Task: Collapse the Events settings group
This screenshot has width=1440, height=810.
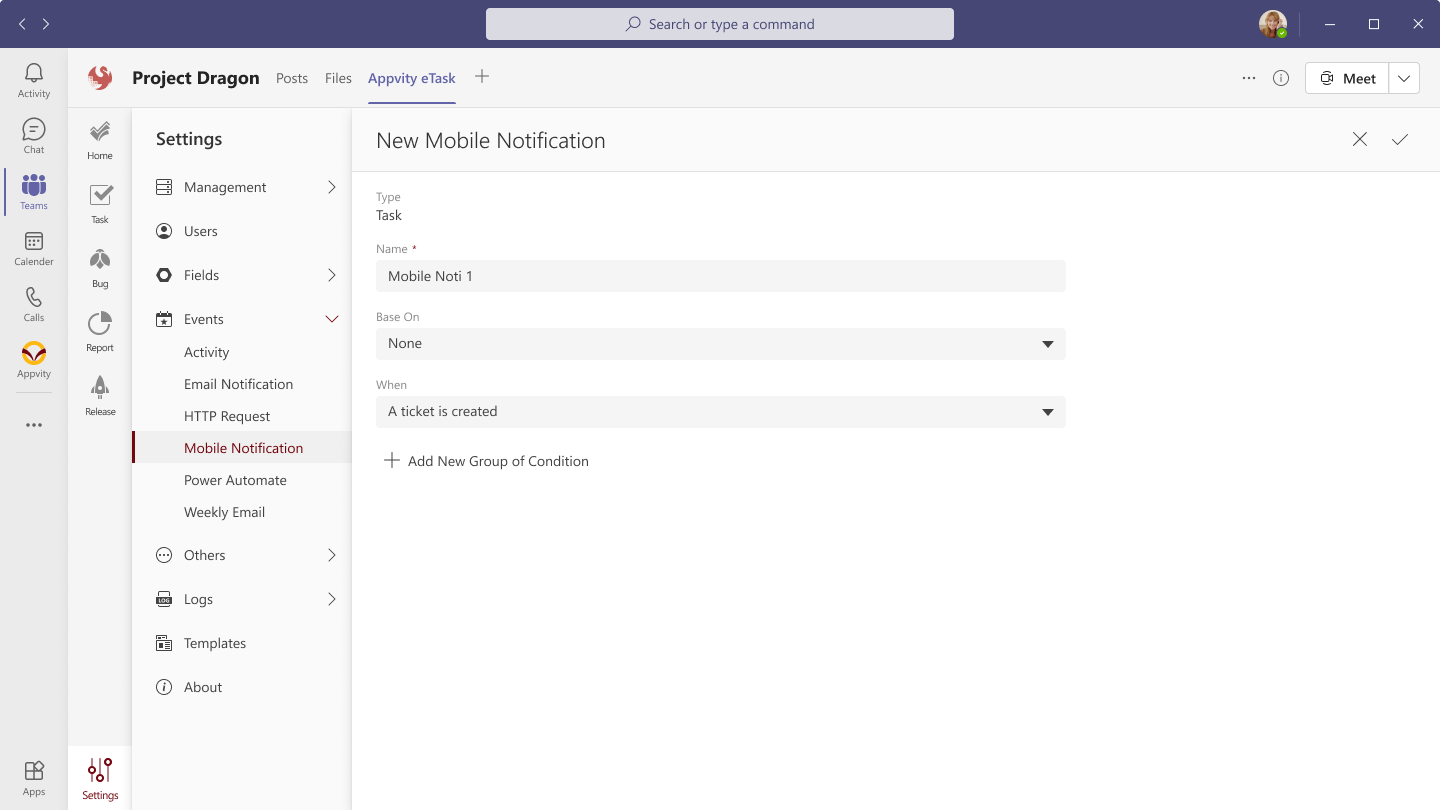Action: click(332, 319)
